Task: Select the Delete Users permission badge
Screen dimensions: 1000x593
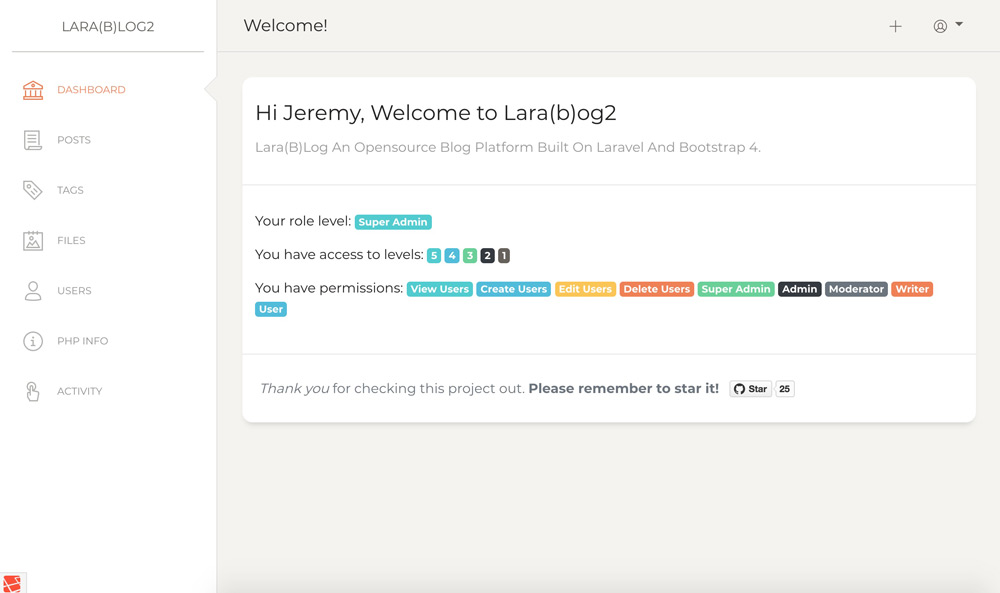Action: coord(655,288)
